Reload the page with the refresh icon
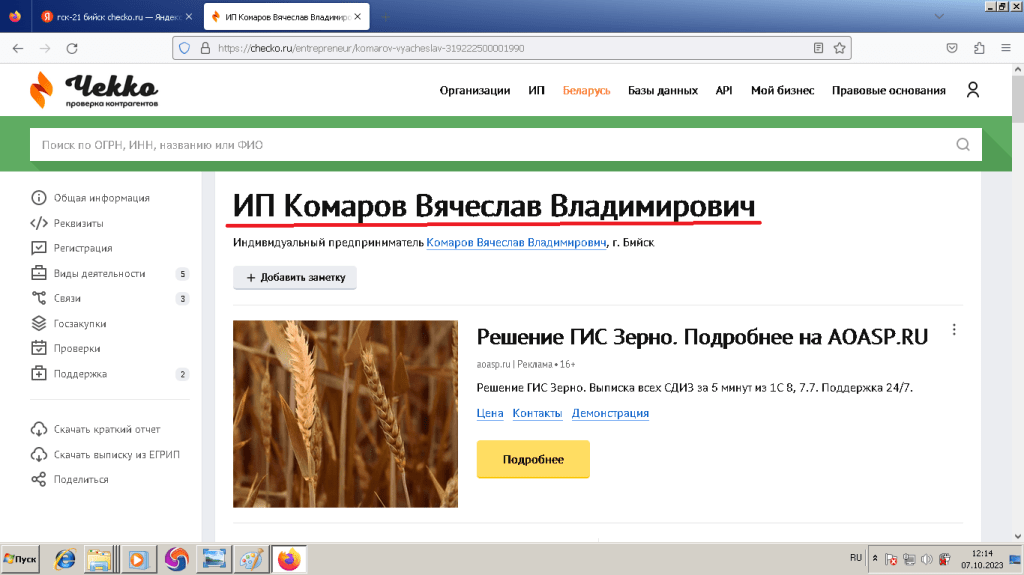The width and height of the screenshot is (1024, 575). [70, 48]
